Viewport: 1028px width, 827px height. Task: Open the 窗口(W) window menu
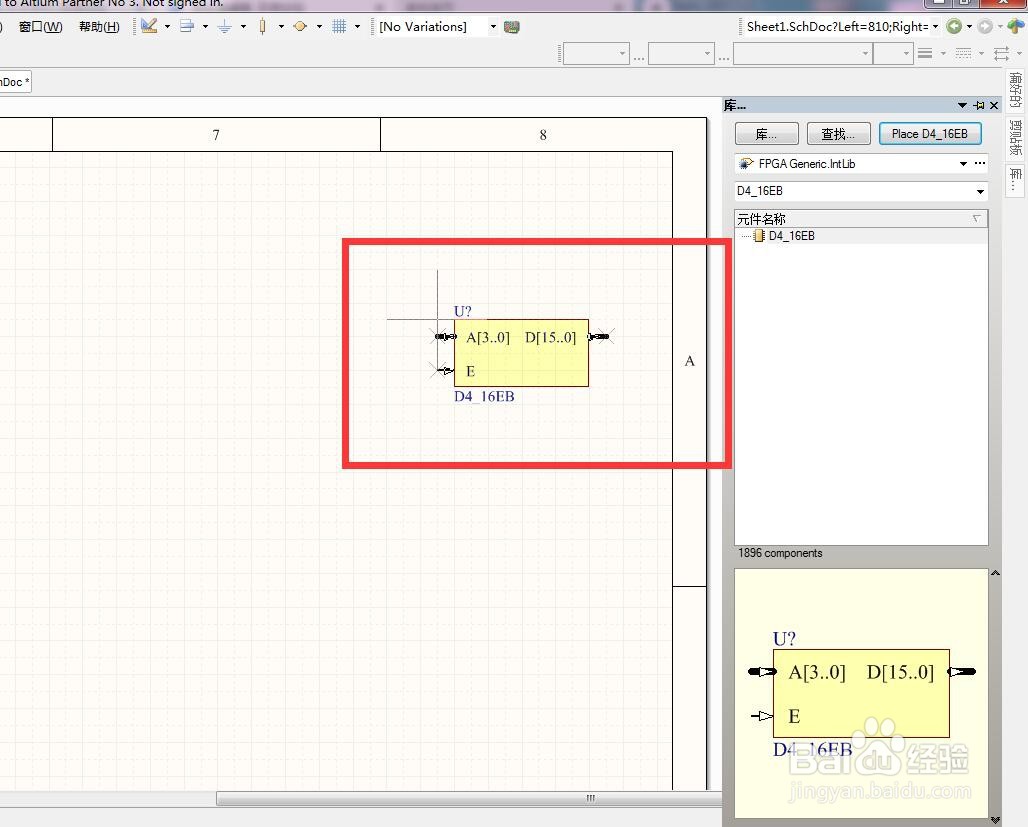point(41,27)
